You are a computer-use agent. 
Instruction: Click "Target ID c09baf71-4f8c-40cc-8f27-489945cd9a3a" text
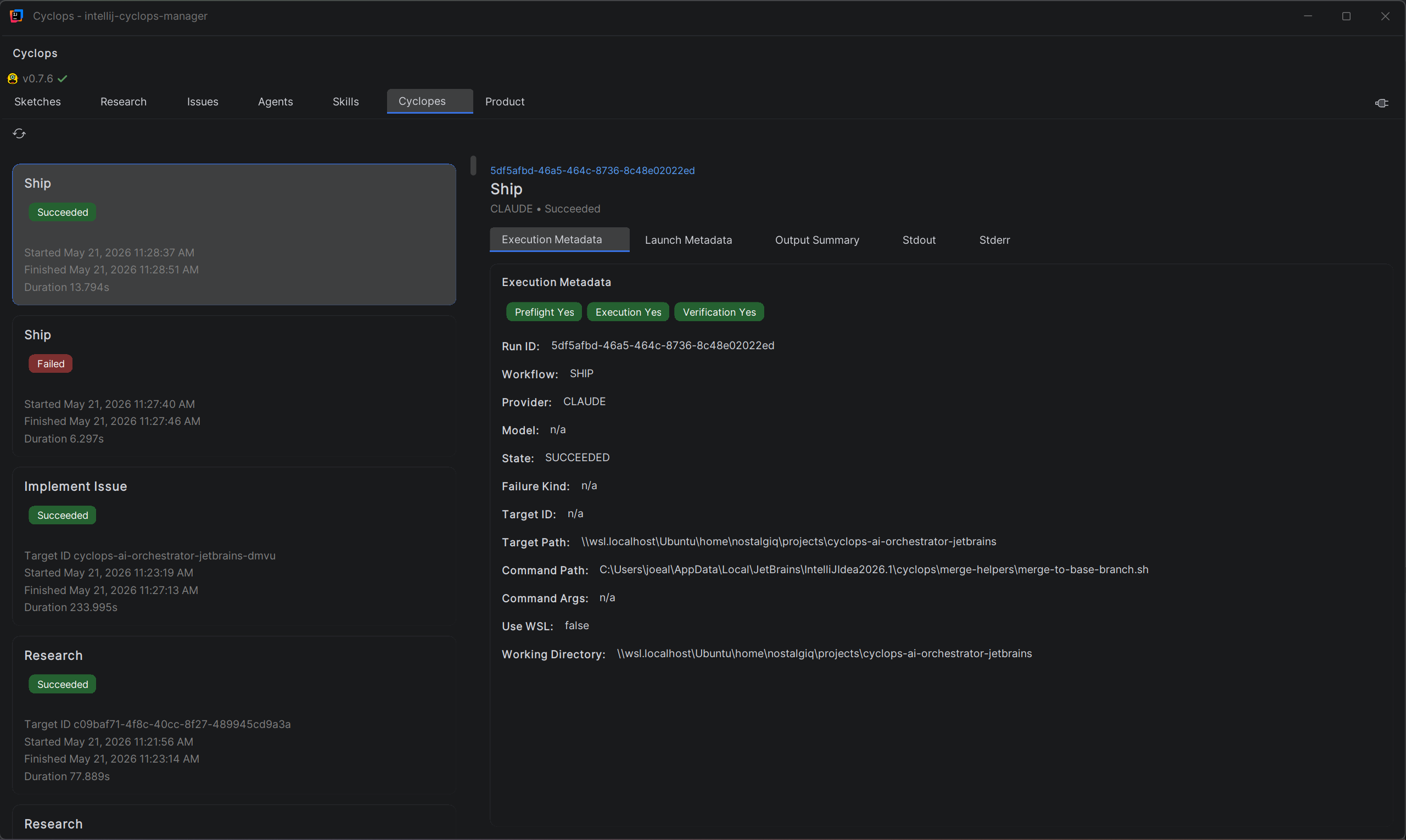point(158,725)
